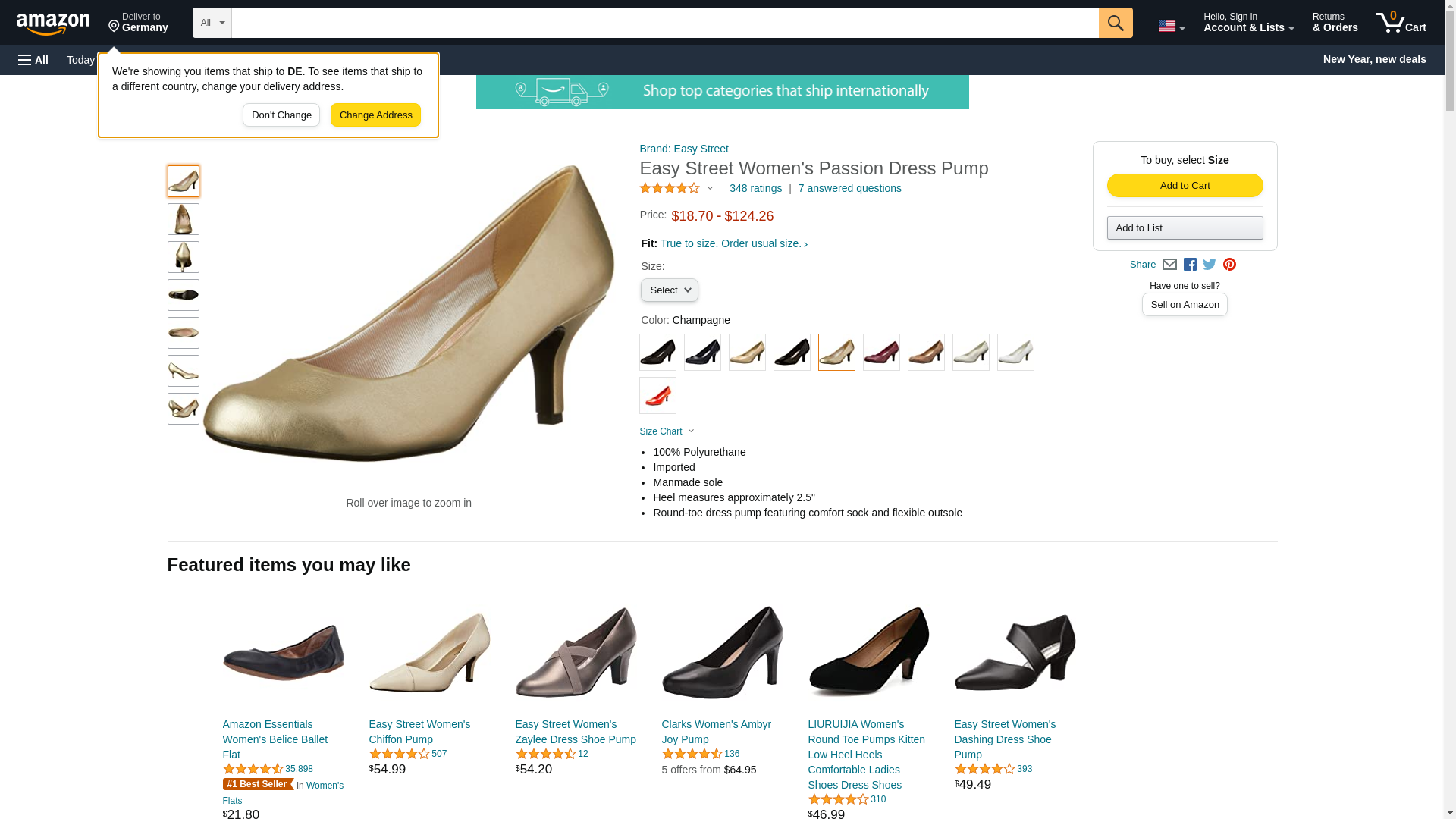This screenshot has width=1456, height=819.
Task: Open the All hamburger menu
Action: click(x=33, y=60)
